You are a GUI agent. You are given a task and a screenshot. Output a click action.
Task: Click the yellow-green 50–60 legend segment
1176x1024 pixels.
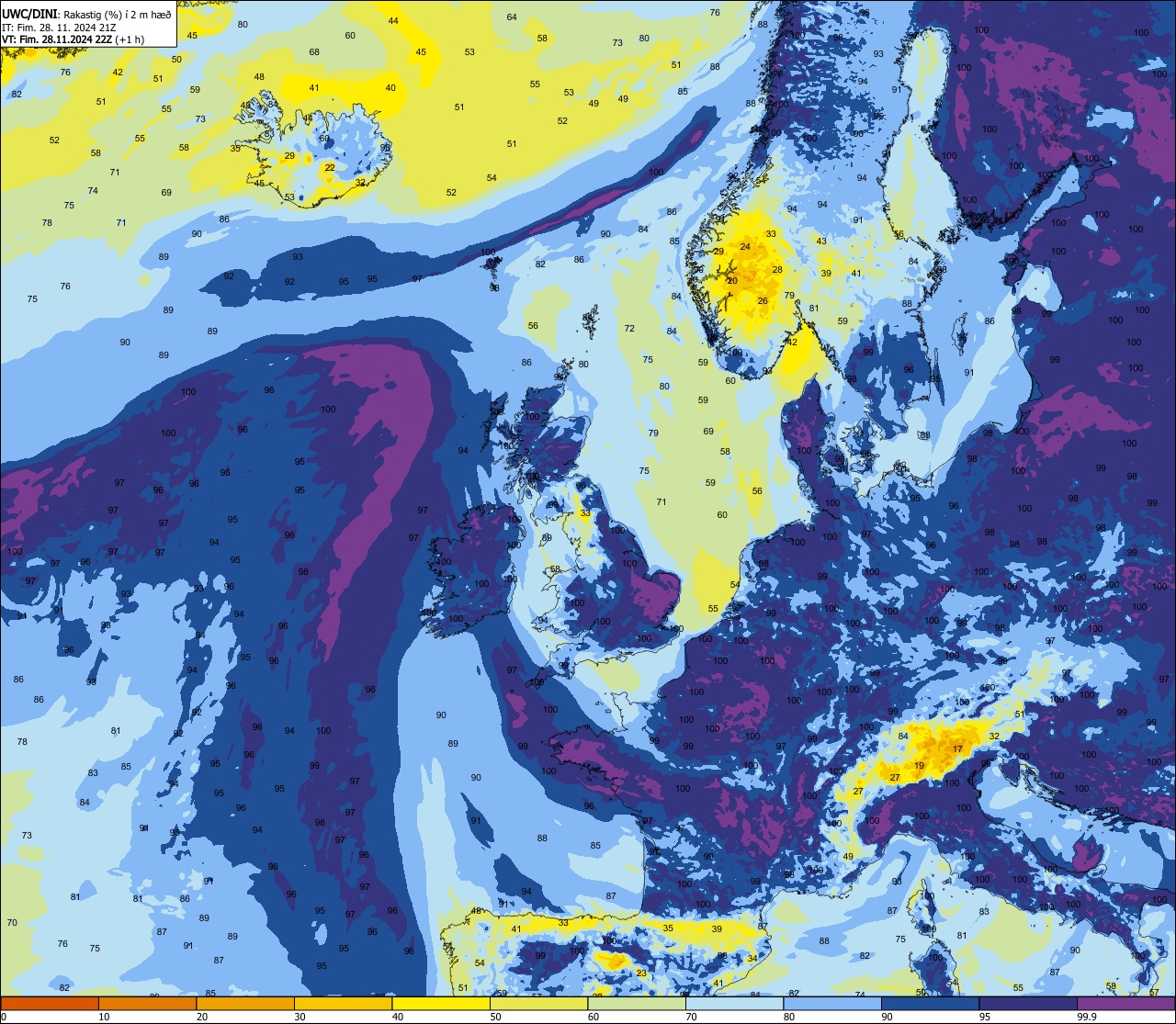pyautogui.click(x=538, y=1004)
